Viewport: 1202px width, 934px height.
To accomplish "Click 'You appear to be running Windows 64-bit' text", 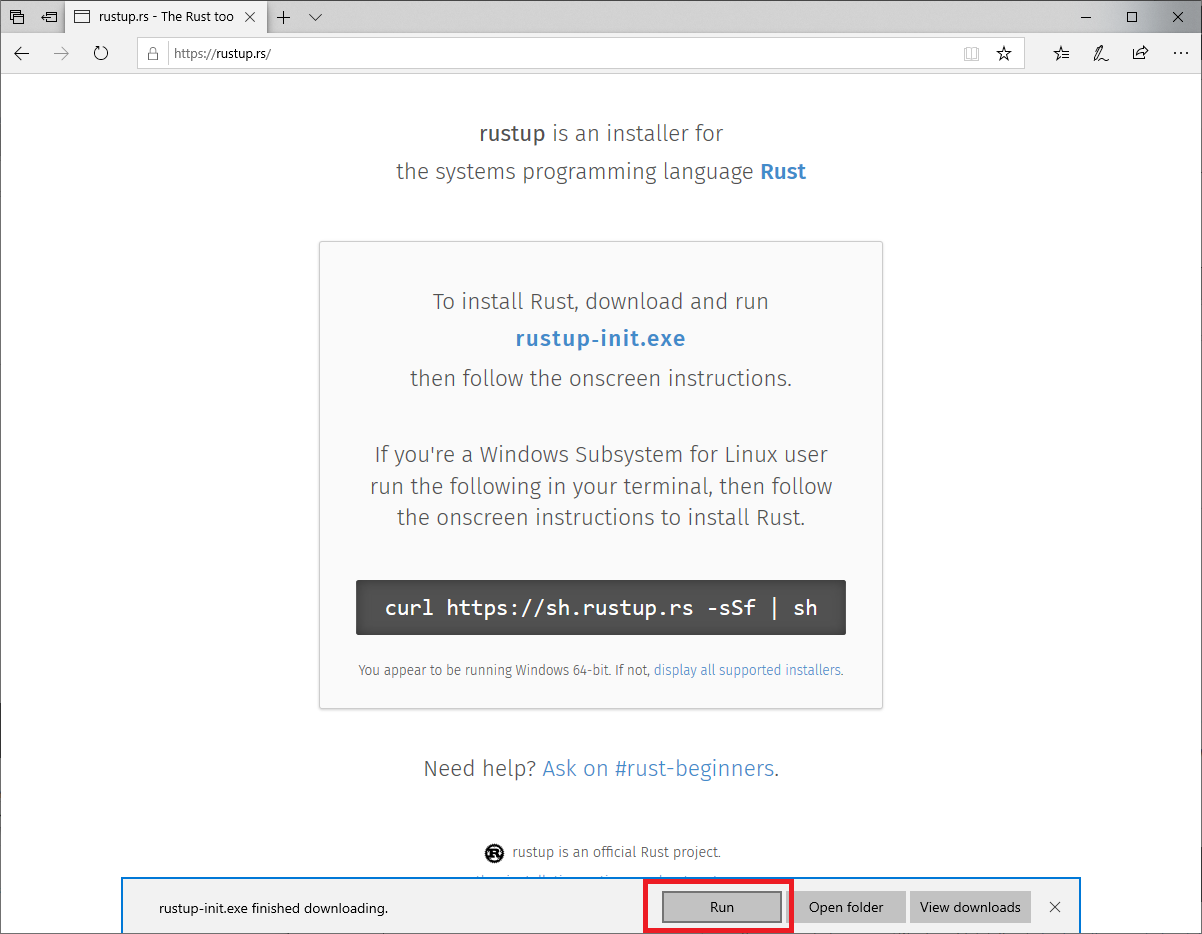I will coord(484,670).
